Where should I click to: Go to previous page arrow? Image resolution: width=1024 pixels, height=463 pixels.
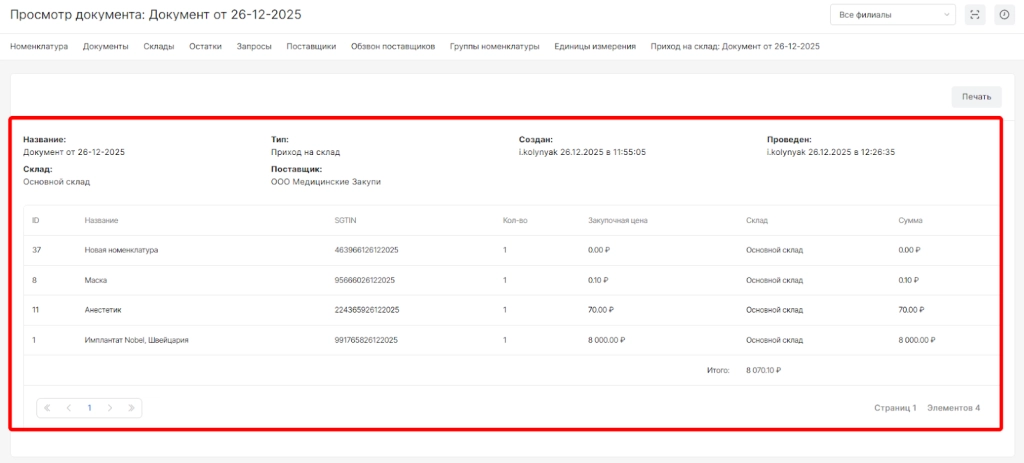coord(68,408)
